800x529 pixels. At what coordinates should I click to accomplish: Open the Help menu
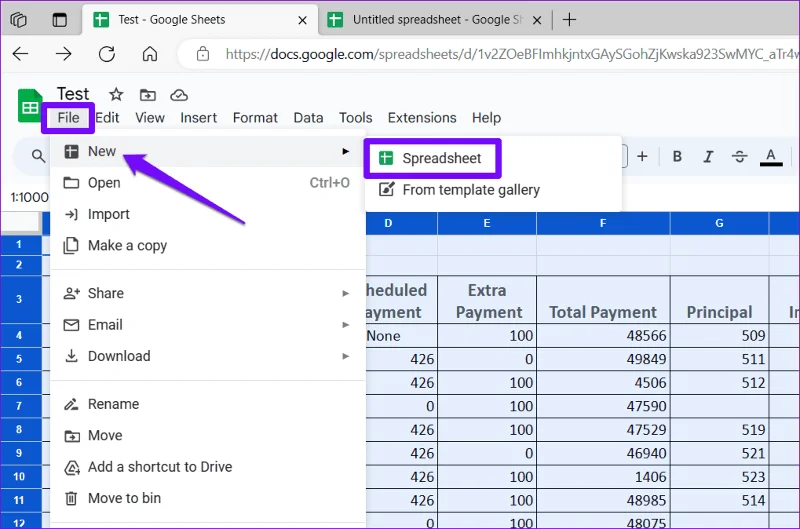tap(486, 118)
